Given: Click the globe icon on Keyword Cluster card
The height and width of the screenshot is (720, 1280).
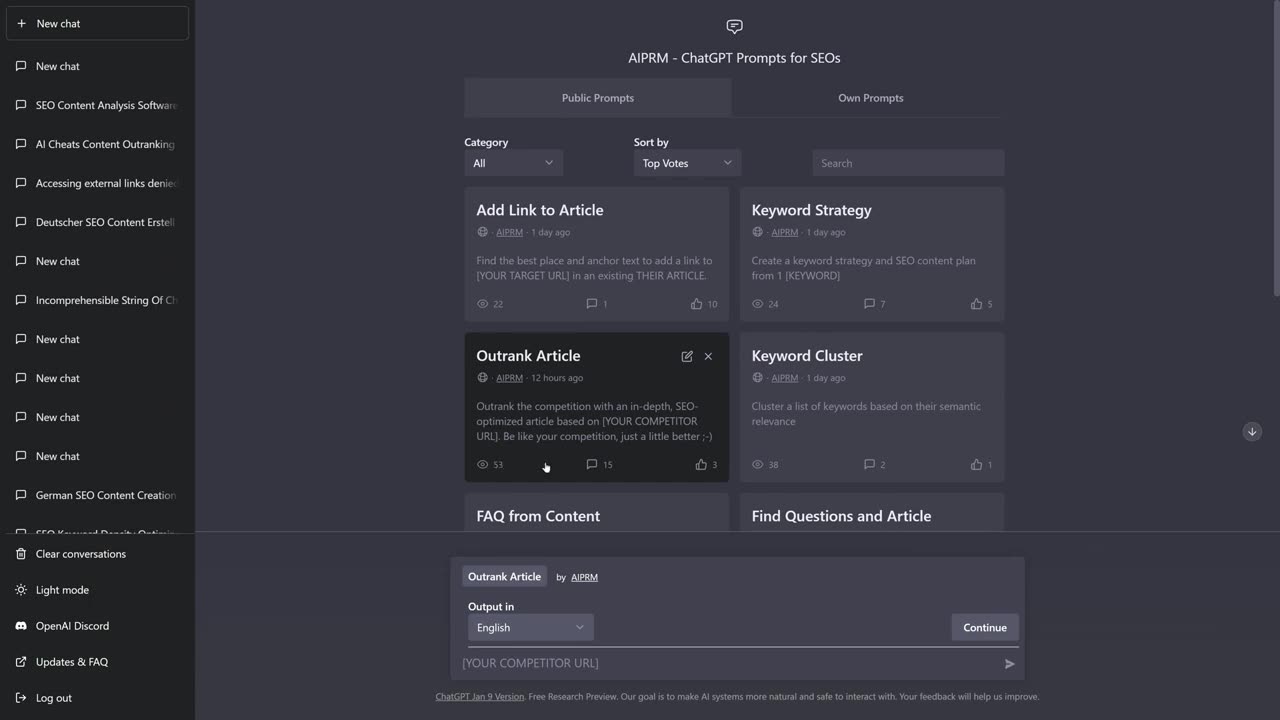Looking at the screenshot, I should [757, 378].
